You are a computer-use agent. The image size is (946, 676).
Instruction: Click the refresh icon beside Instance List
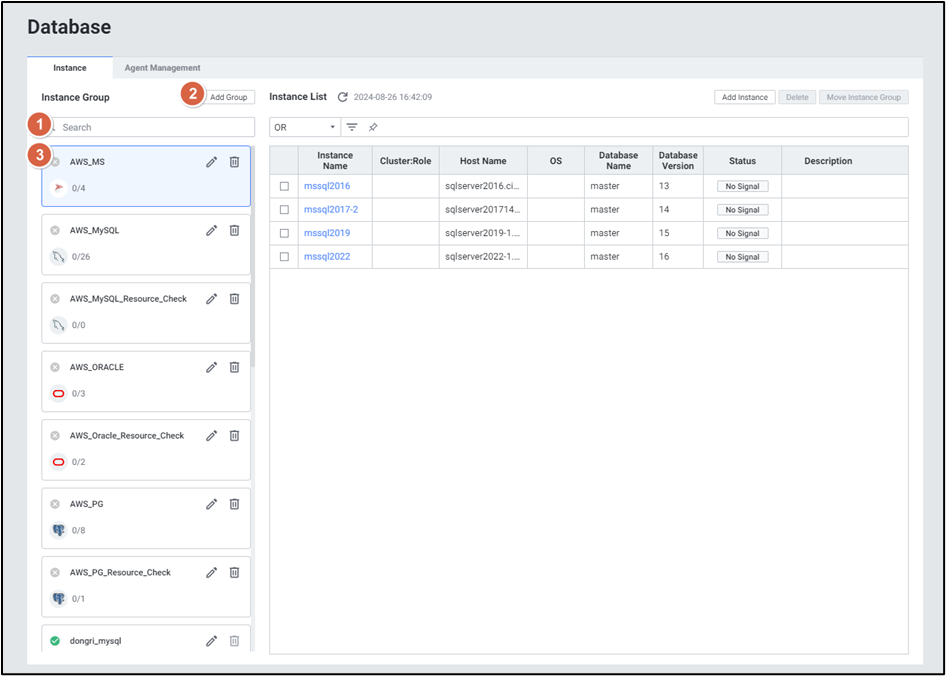(x=343, y=97)
